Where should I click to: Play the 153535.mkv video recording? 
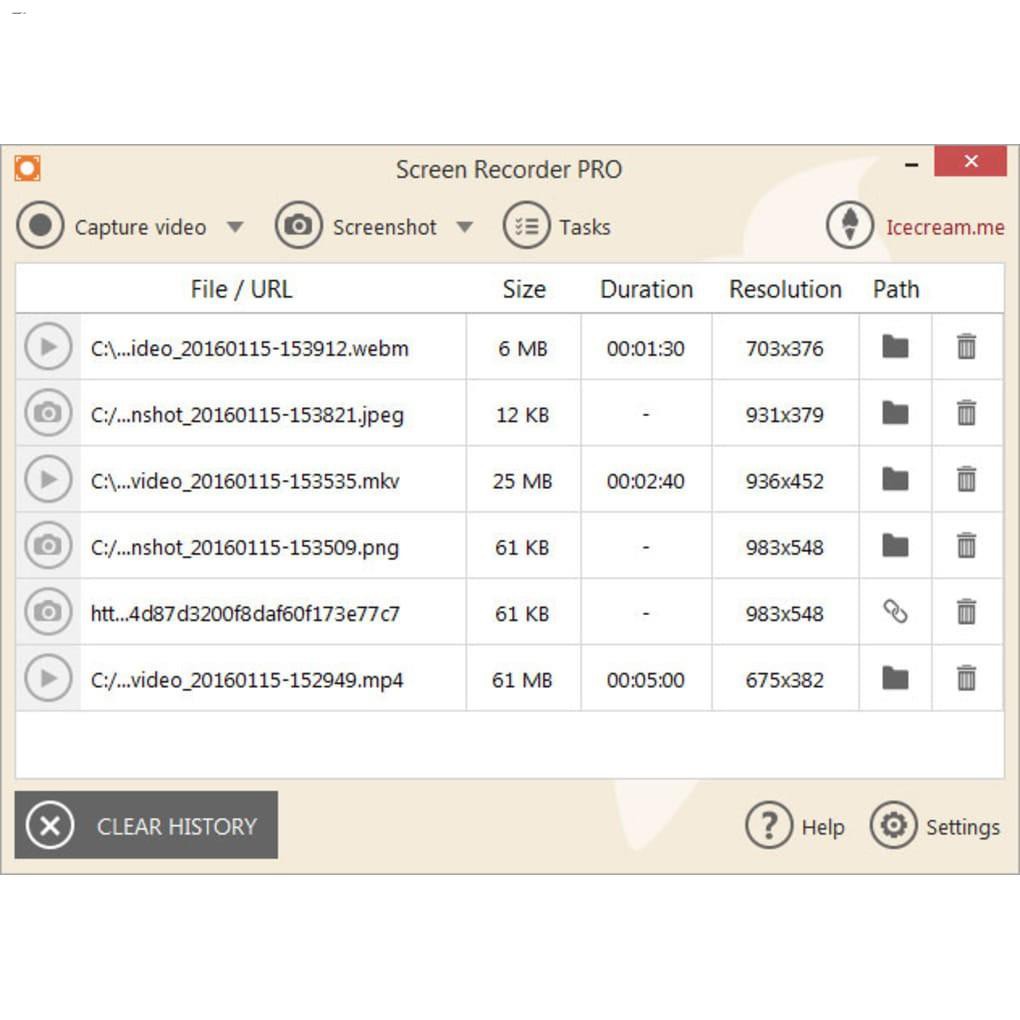[47, 480]
